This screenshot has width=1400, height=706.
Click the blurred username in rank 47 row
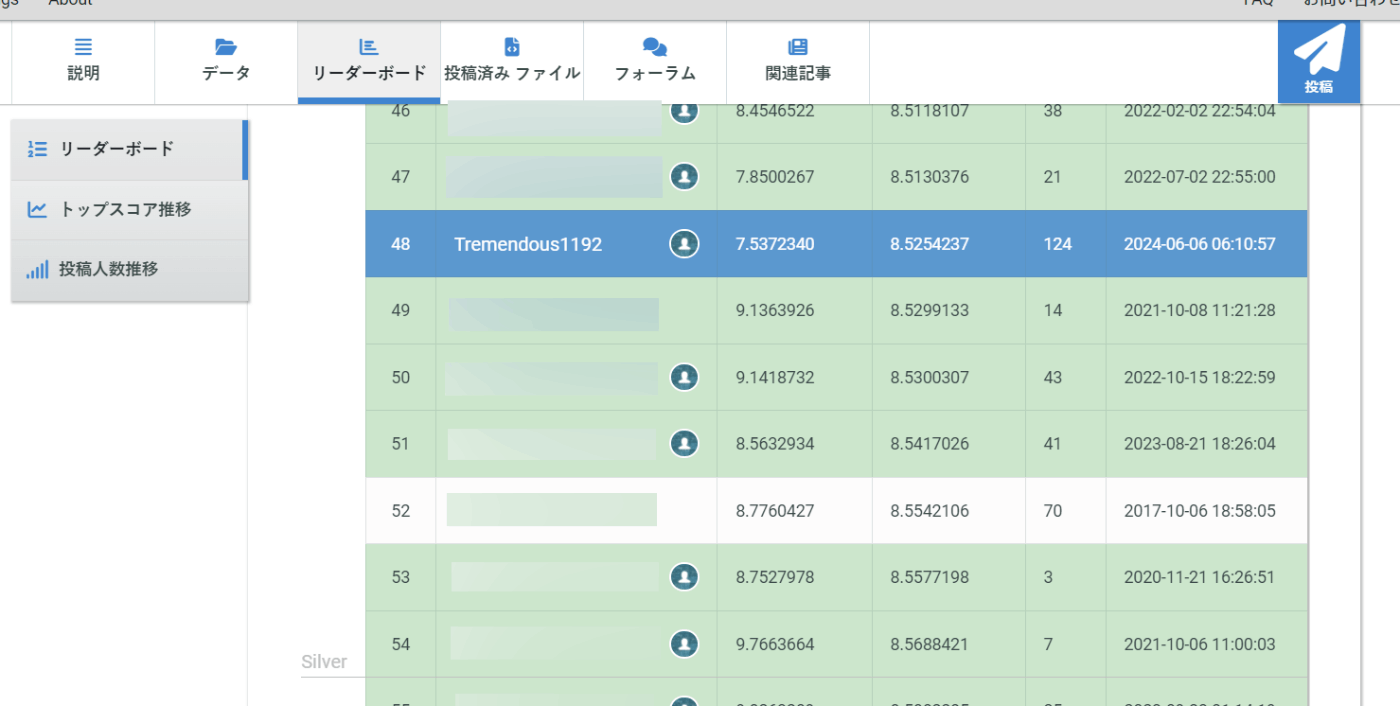pyautogui.click(x=554, y=177)
